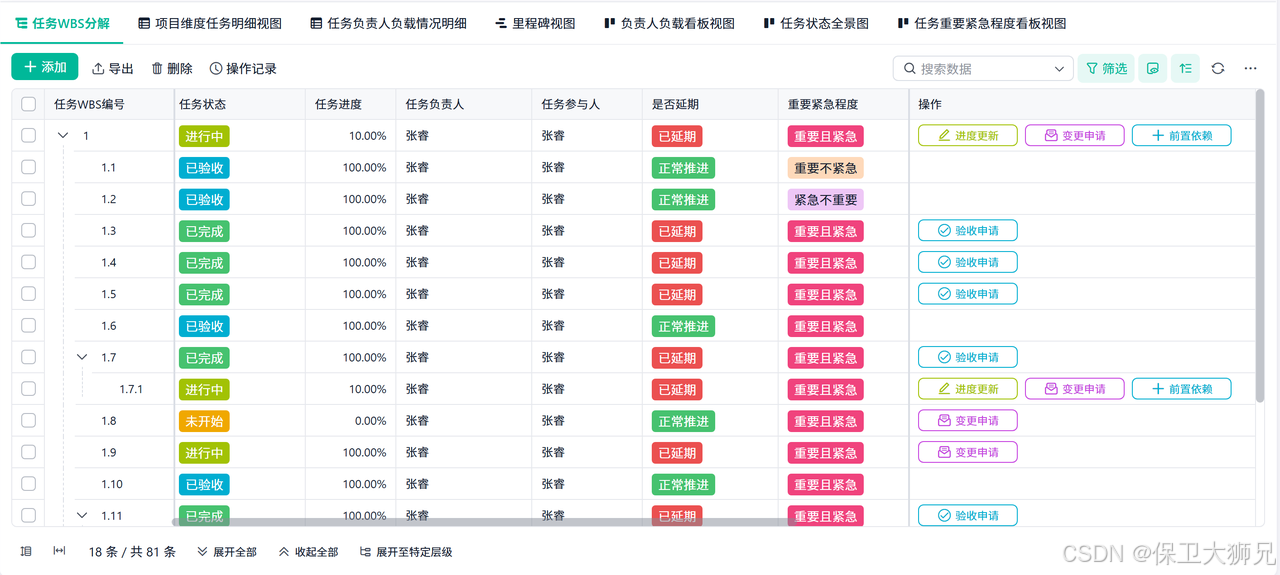Click 前置依赖 button in row 1.7.1
Screen dimensions: 1280x575
pos(1181,389)
